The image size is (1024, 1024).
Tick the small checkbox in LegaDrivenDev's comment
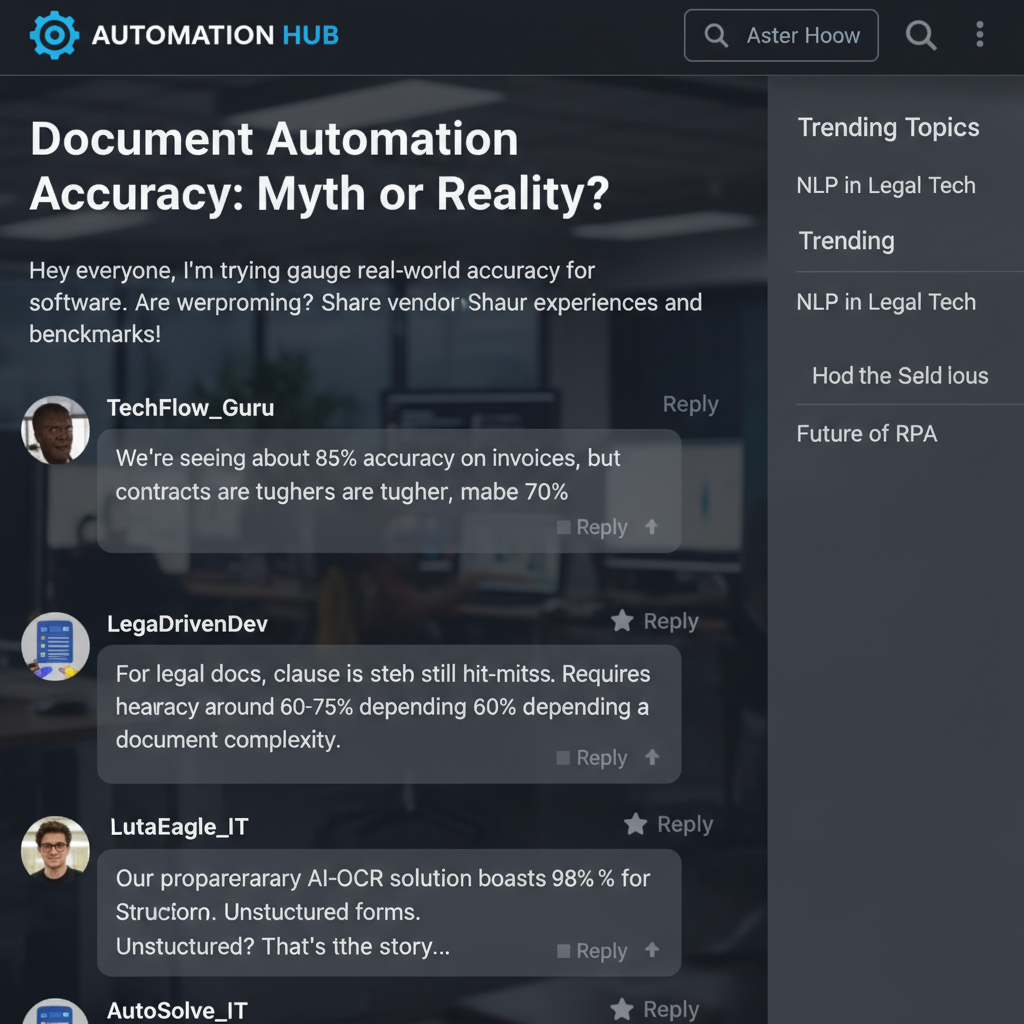pos(564,758)
